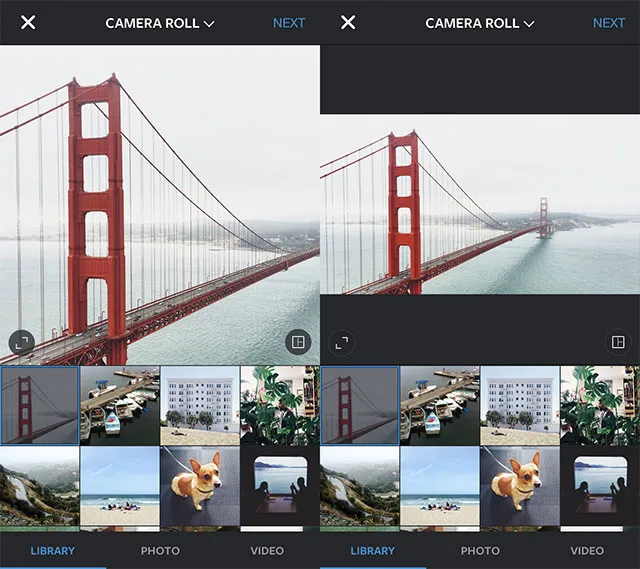This screenshot has height=569, width=640.
Task: Select the beach photo thumbnail on right screen
Action: click(x=439, y=486)
